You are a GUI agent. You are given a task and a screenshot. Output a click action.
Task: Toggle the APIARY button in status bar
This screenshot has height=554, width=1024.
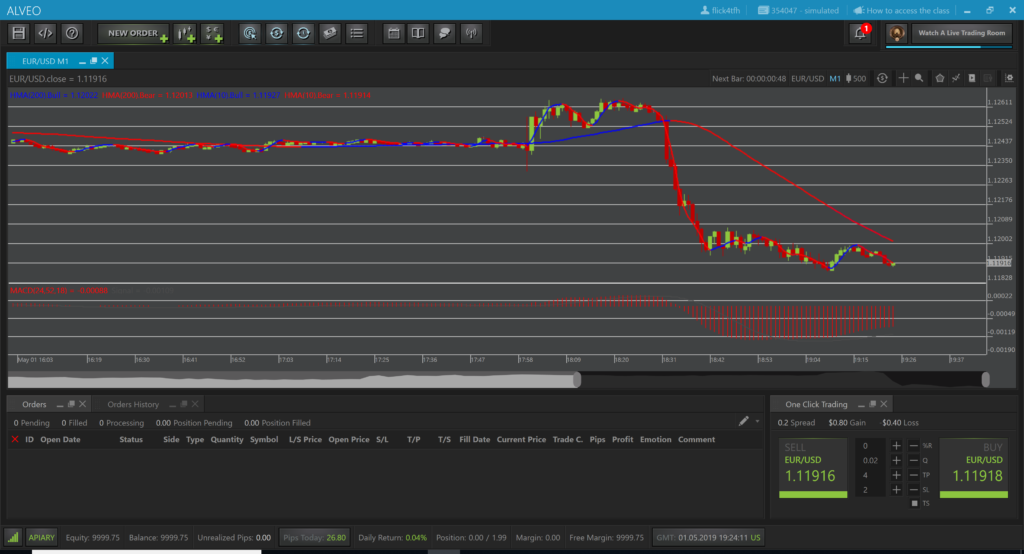(41, 537)
